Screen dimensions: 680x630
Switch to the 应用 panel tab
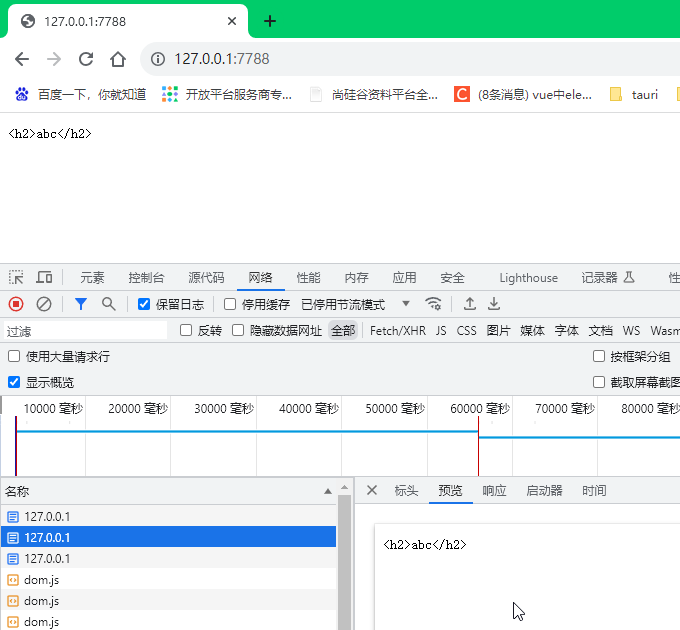pyautogui.click(x=404, y=277)
